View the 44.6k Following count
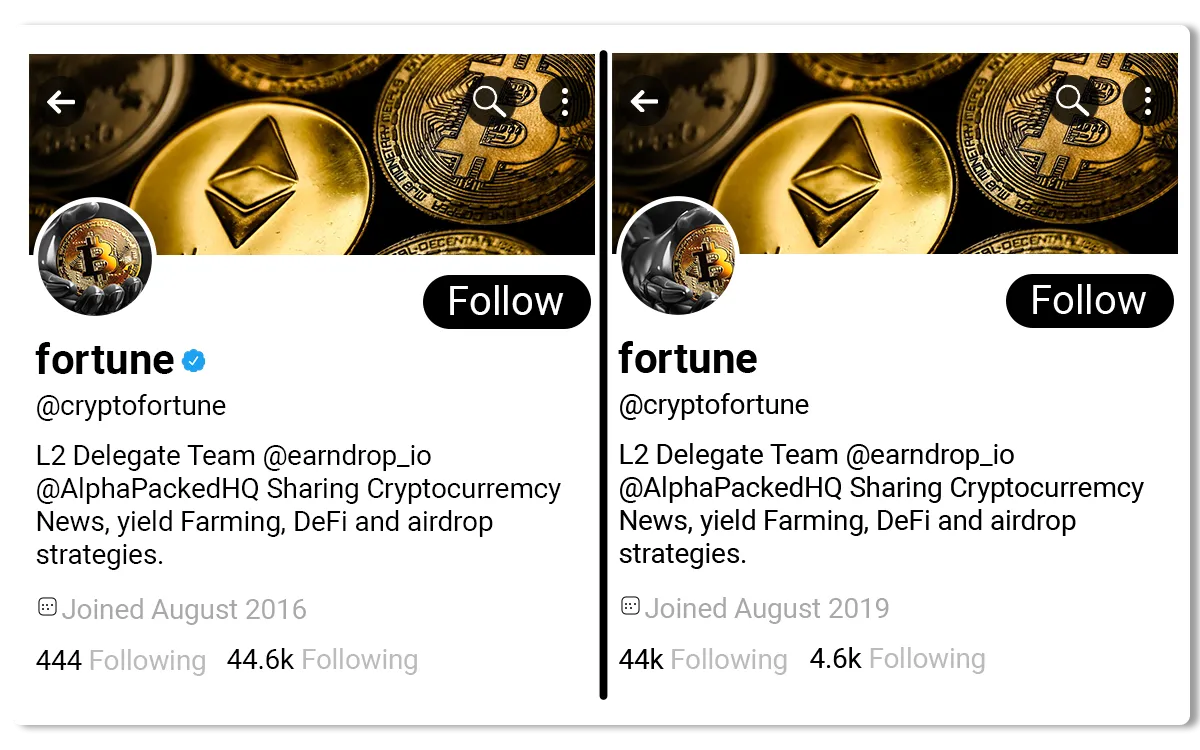This screenshot has width=1200, height=750. pos(322,659)
